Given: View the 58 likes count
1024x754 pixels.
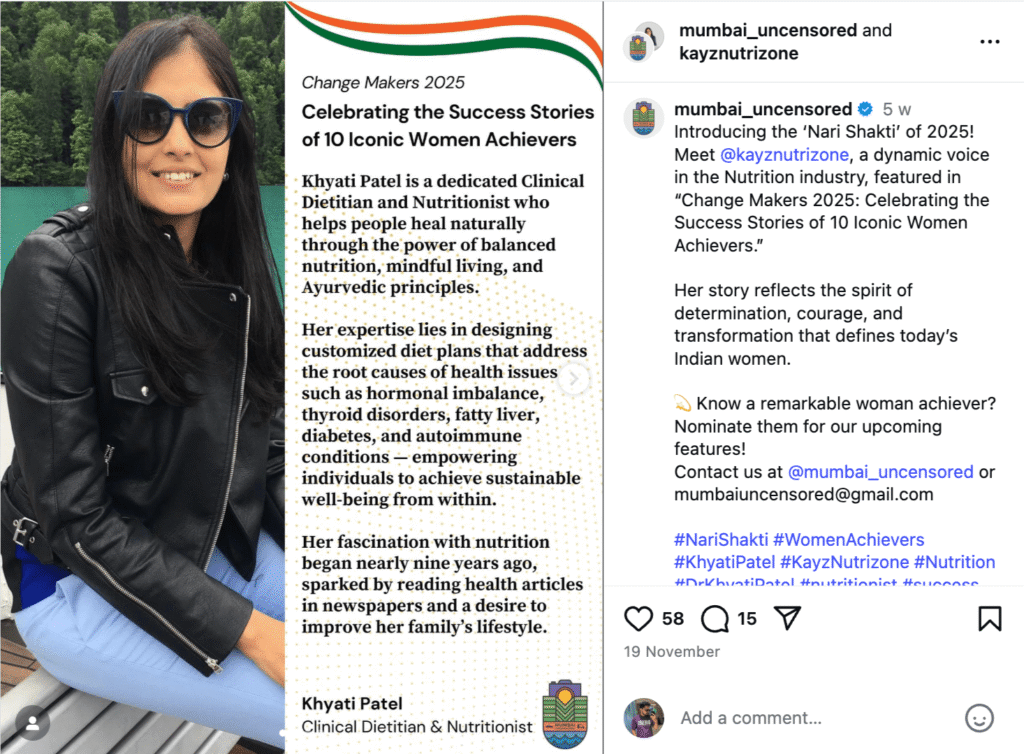Looking at the screenshot, I should tap(673, 619).
